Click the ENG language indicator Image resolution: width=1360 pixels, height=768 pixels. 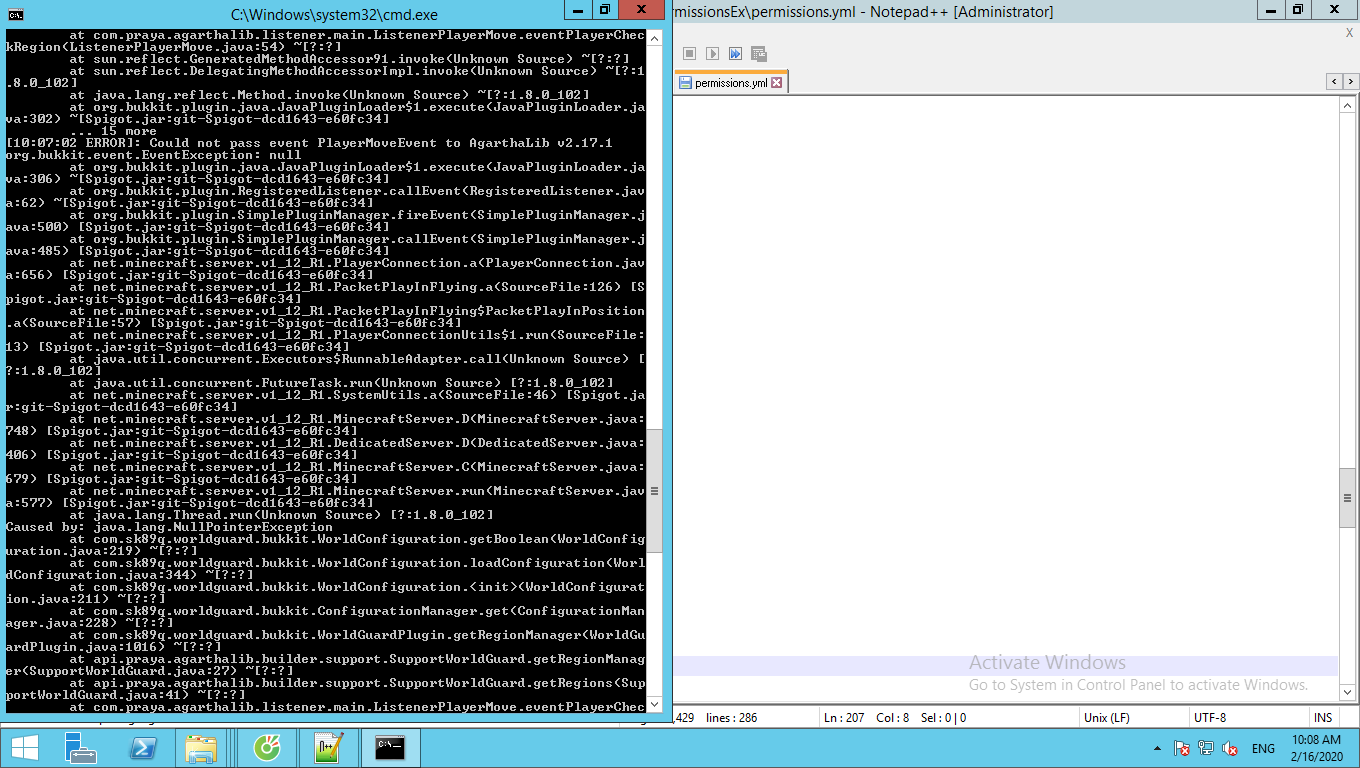pos(1263,748)
